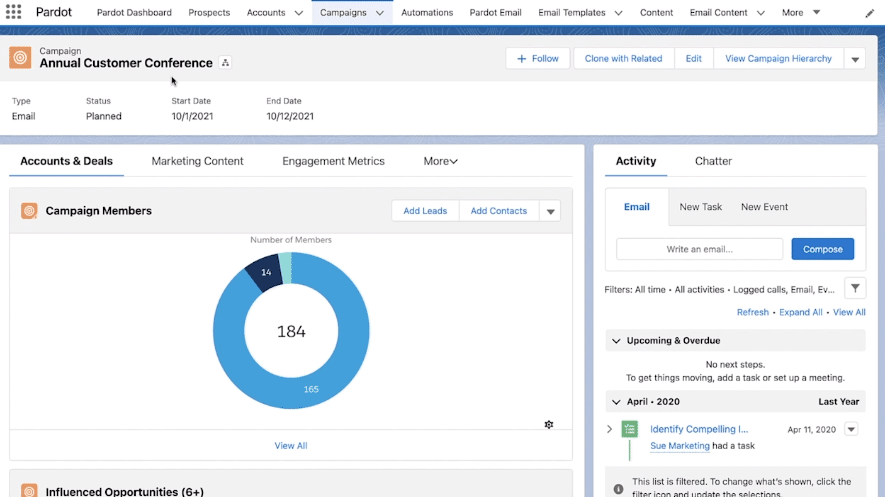Select the New Event tab
The width and height of the screenshot is (885, 497).
pos(764,206)
